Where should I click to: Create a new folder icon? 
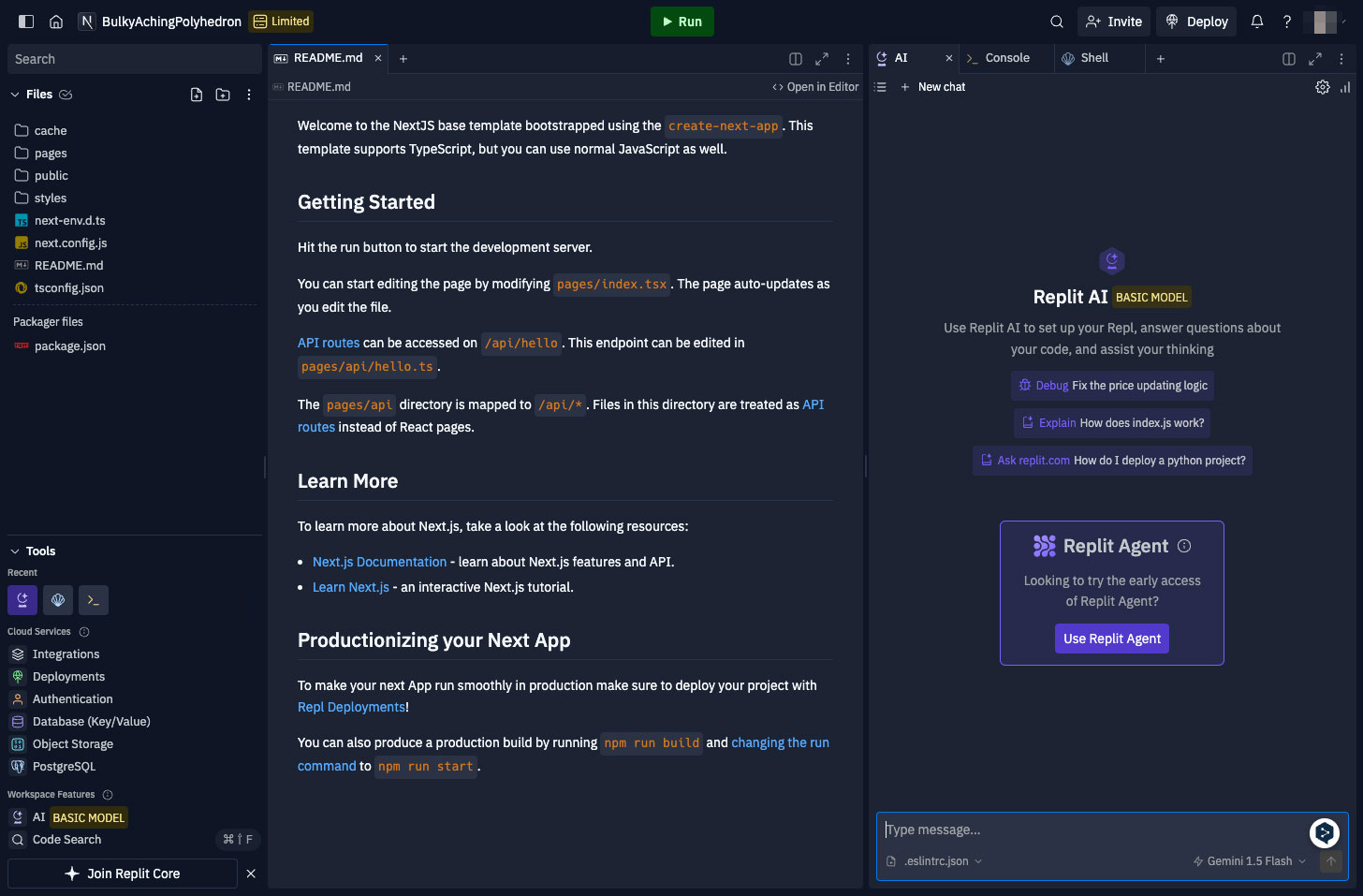click(223, 95)
